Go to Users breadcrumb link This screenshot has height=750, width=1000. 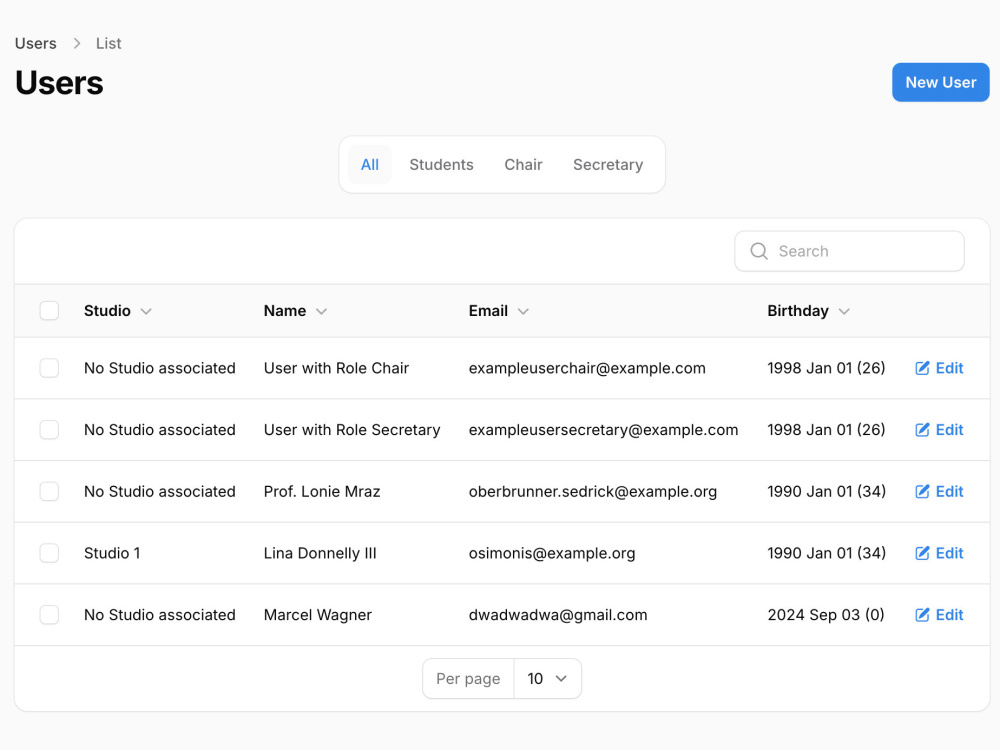[x=36, y=43]
